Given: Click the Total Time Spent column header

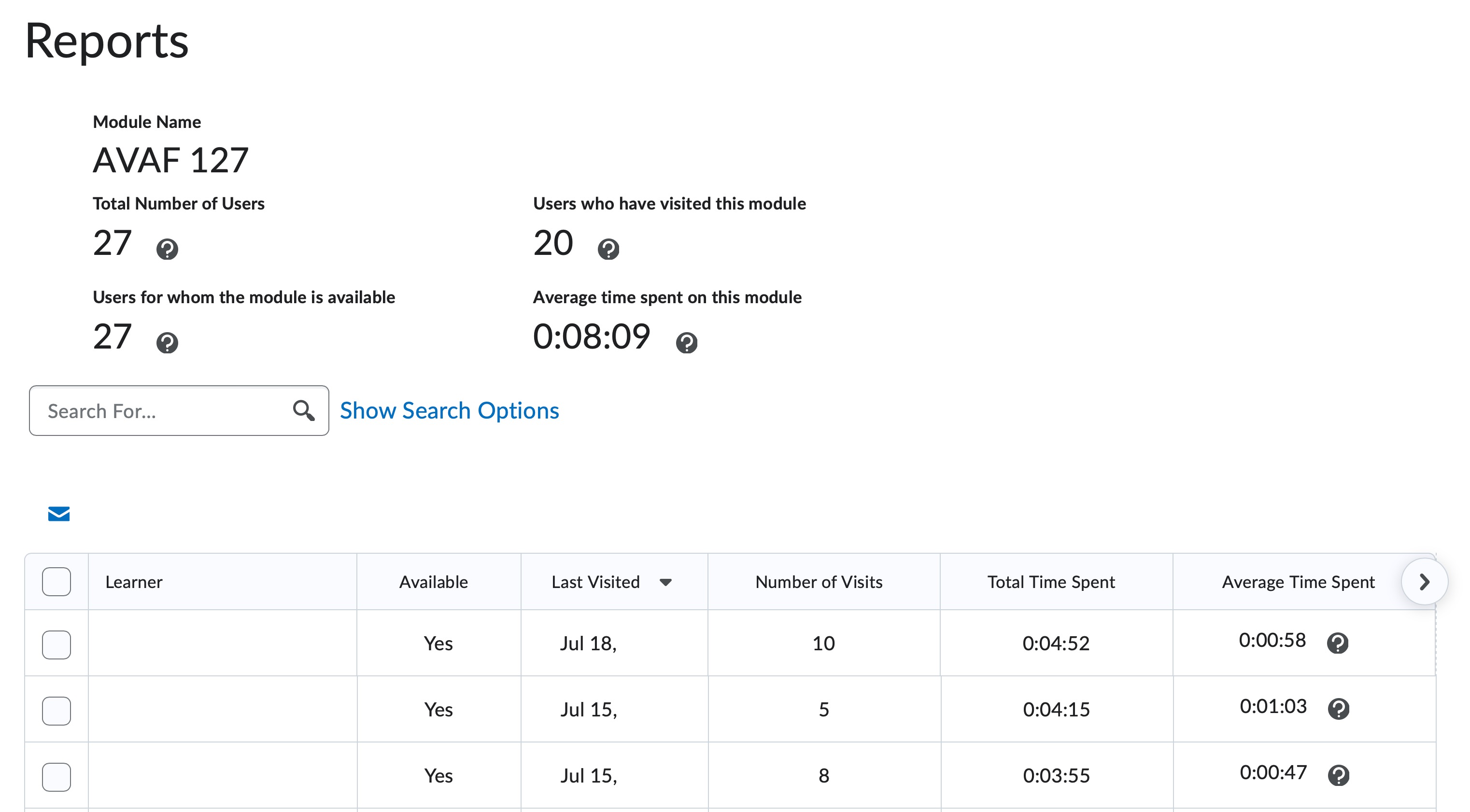Looking at the screenshot, I should (1050, 581).
